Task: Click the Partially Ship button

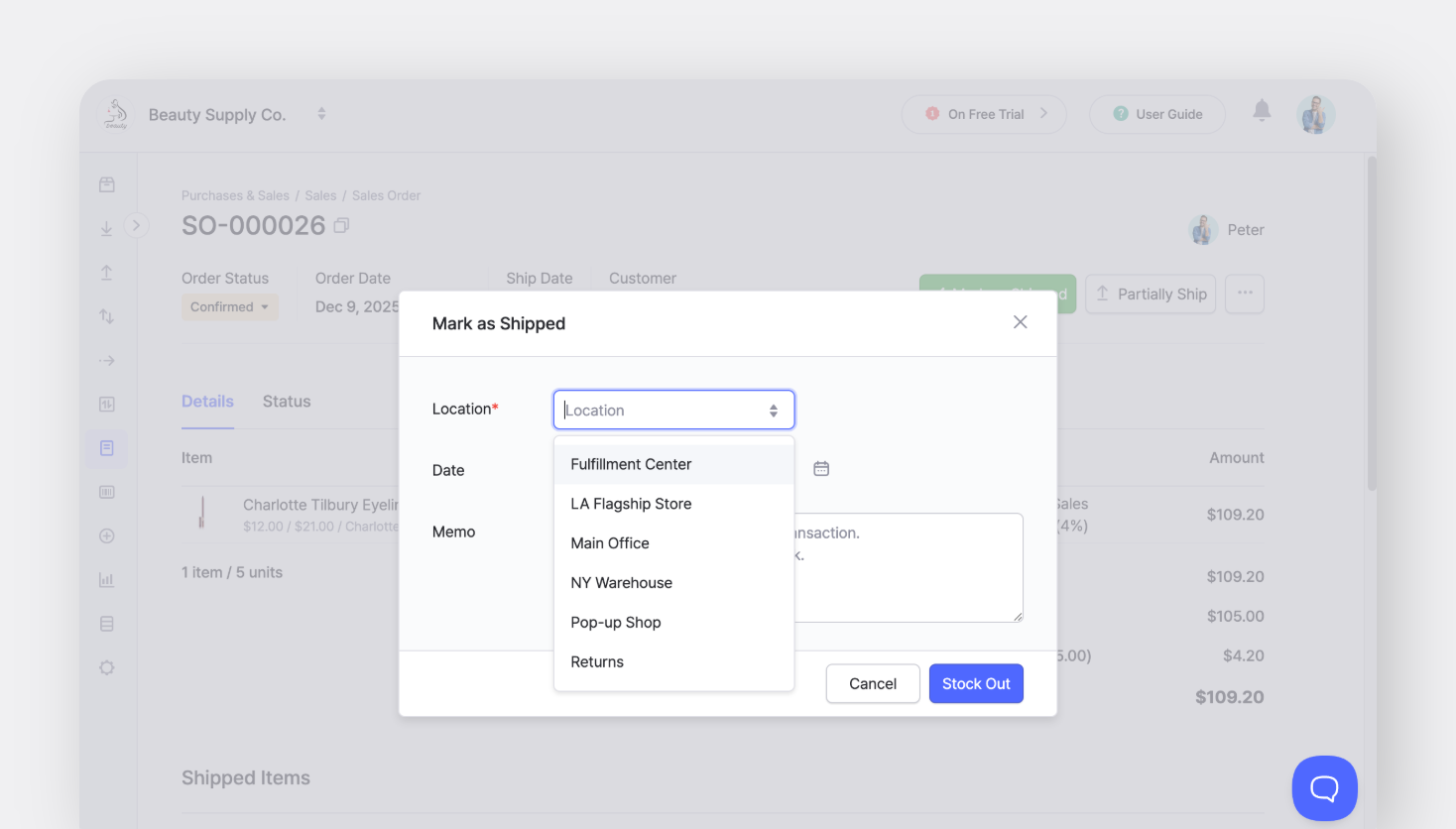Action: [1151, 295]
